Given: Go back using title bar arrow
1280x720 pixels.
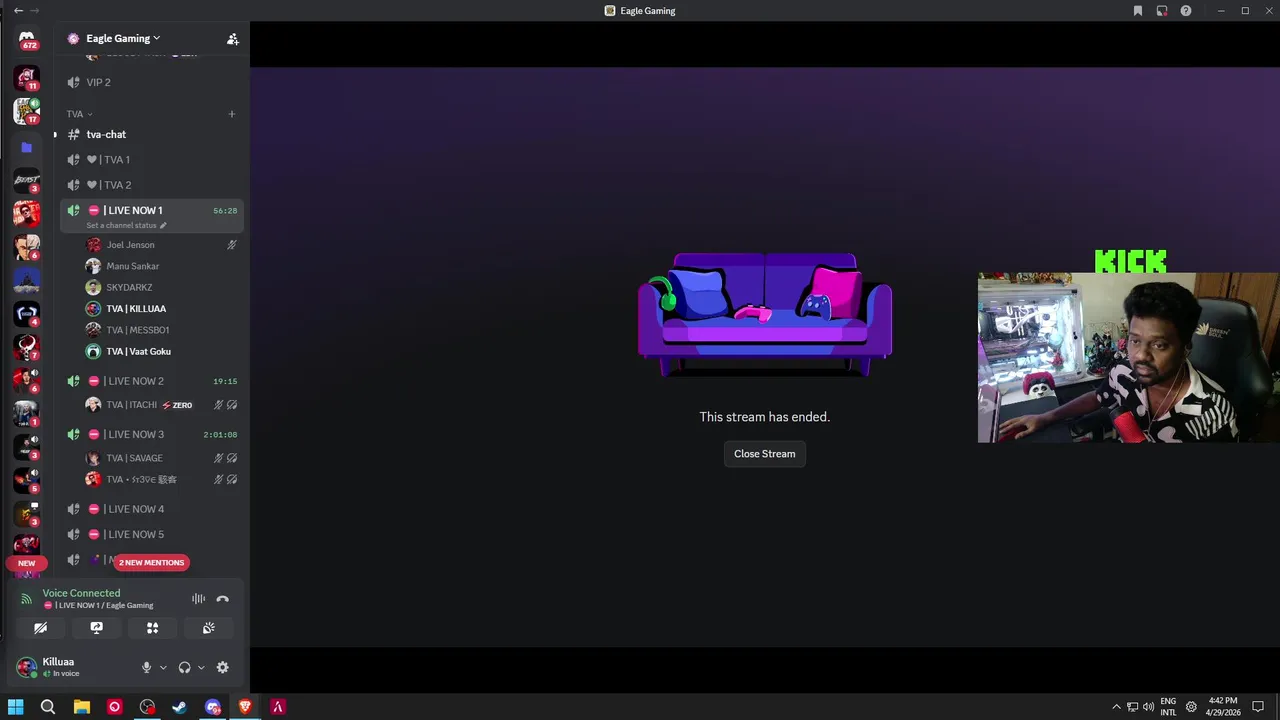Looking at the screenshot, I should click(x=18, y=10).
